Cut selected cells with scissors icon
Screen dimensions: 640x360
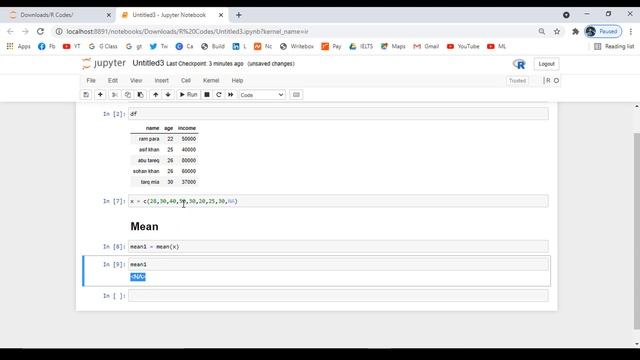coord(115,95)
